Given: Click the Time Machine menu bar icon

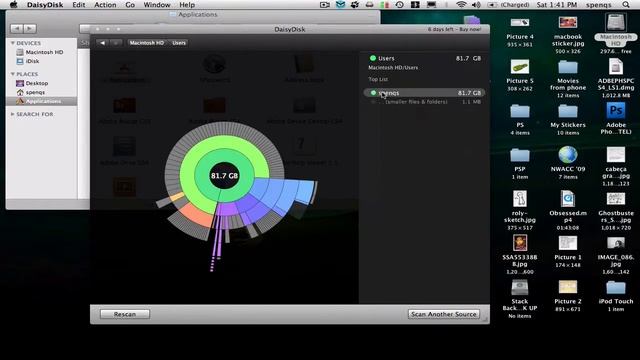Looking at the screenshot, I should [400, 5].
